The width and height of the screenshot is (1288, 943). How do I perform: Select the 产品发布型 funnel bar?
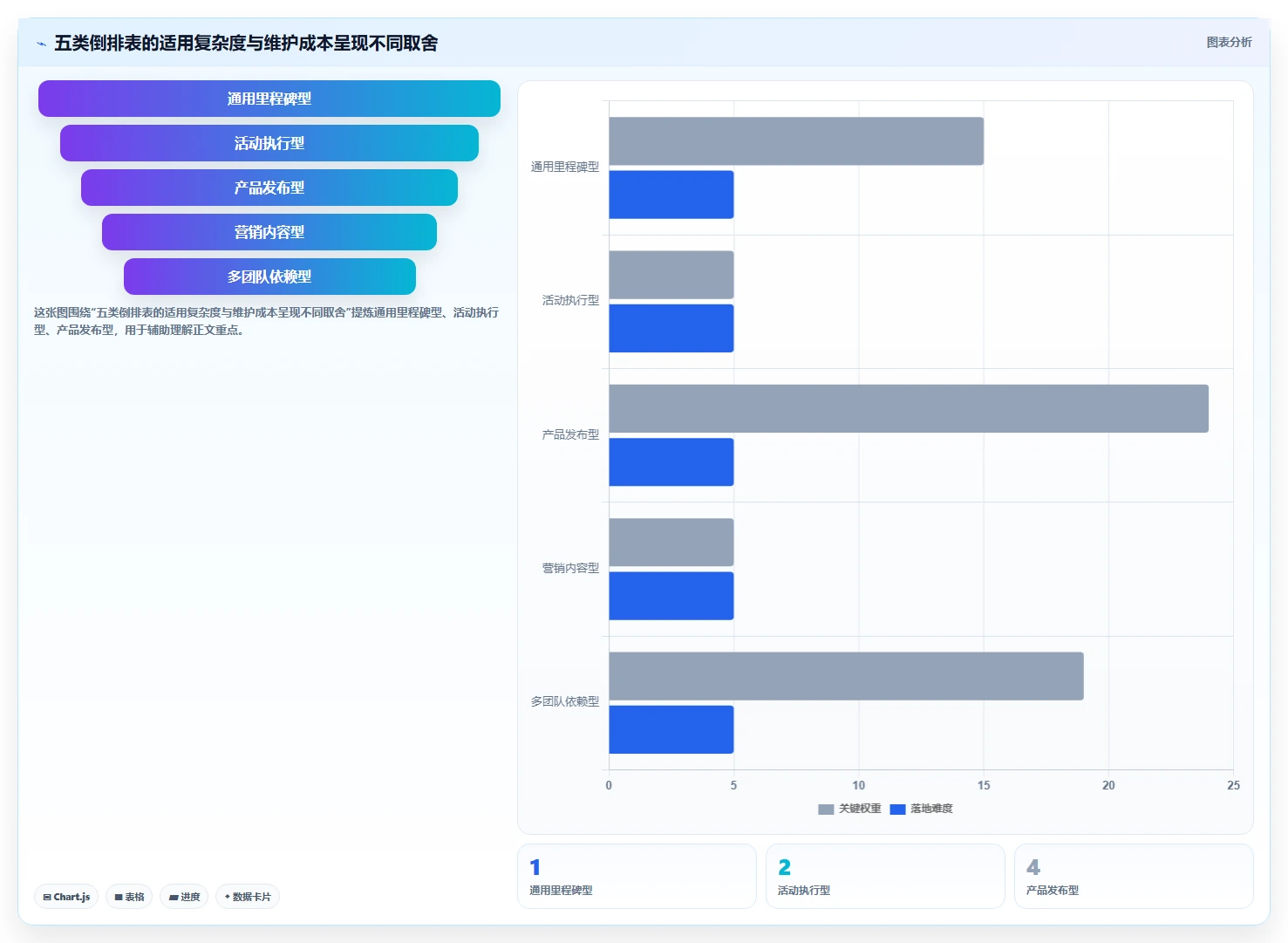point(269,188)
